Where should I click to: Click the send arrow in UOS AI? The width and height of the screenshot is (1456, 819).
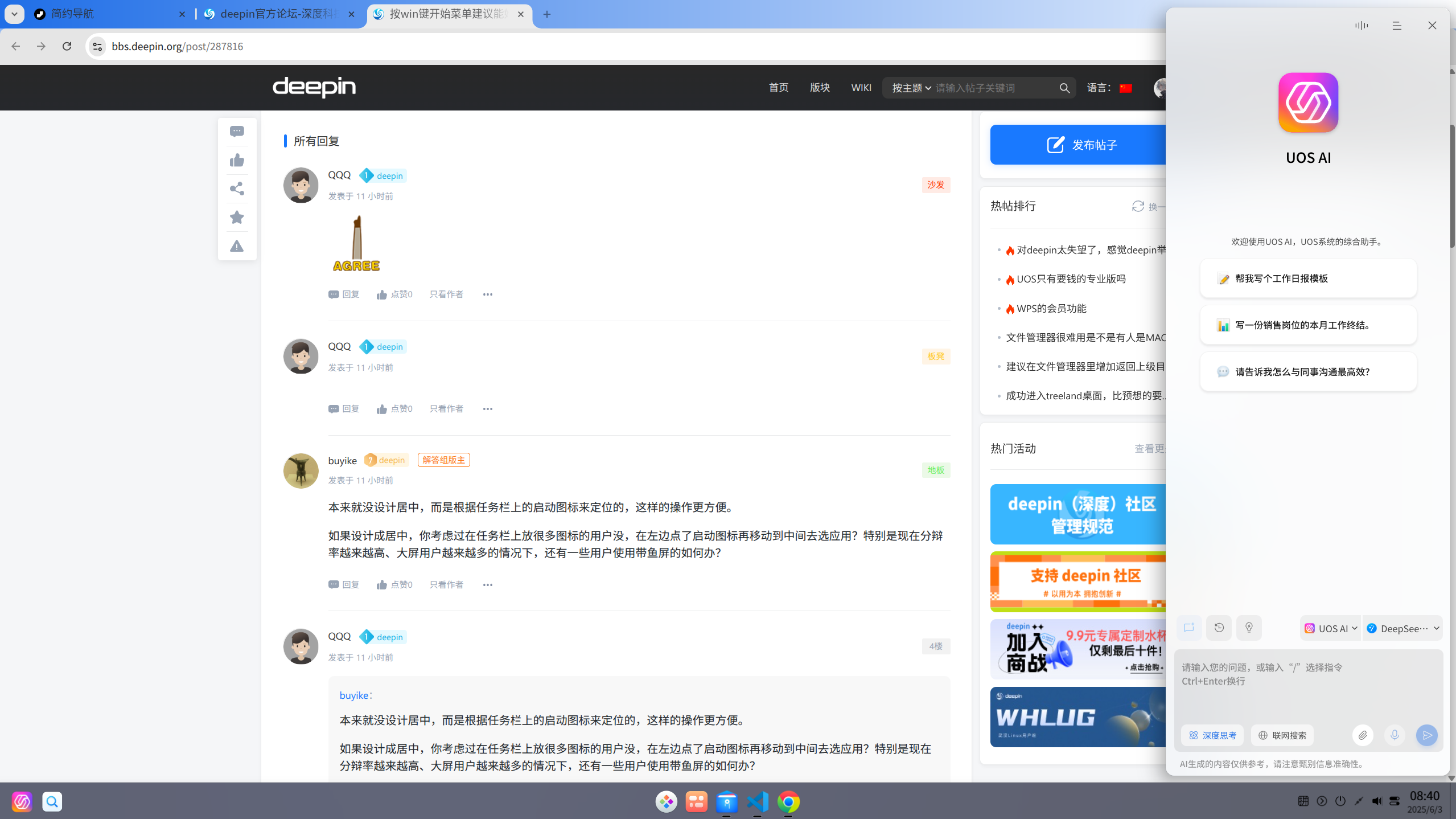click(1426, 735)
